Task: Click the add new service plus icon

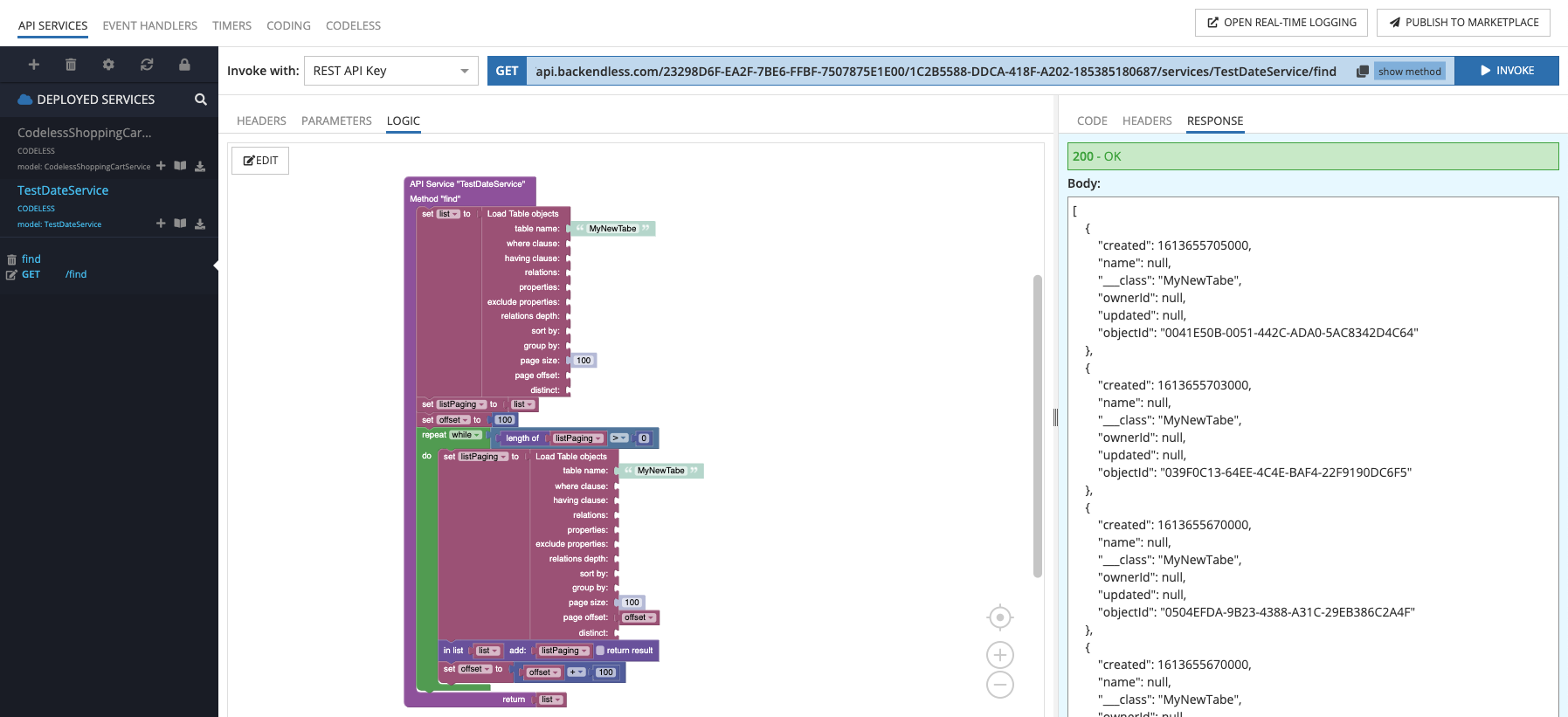Action: click(34, 65)
